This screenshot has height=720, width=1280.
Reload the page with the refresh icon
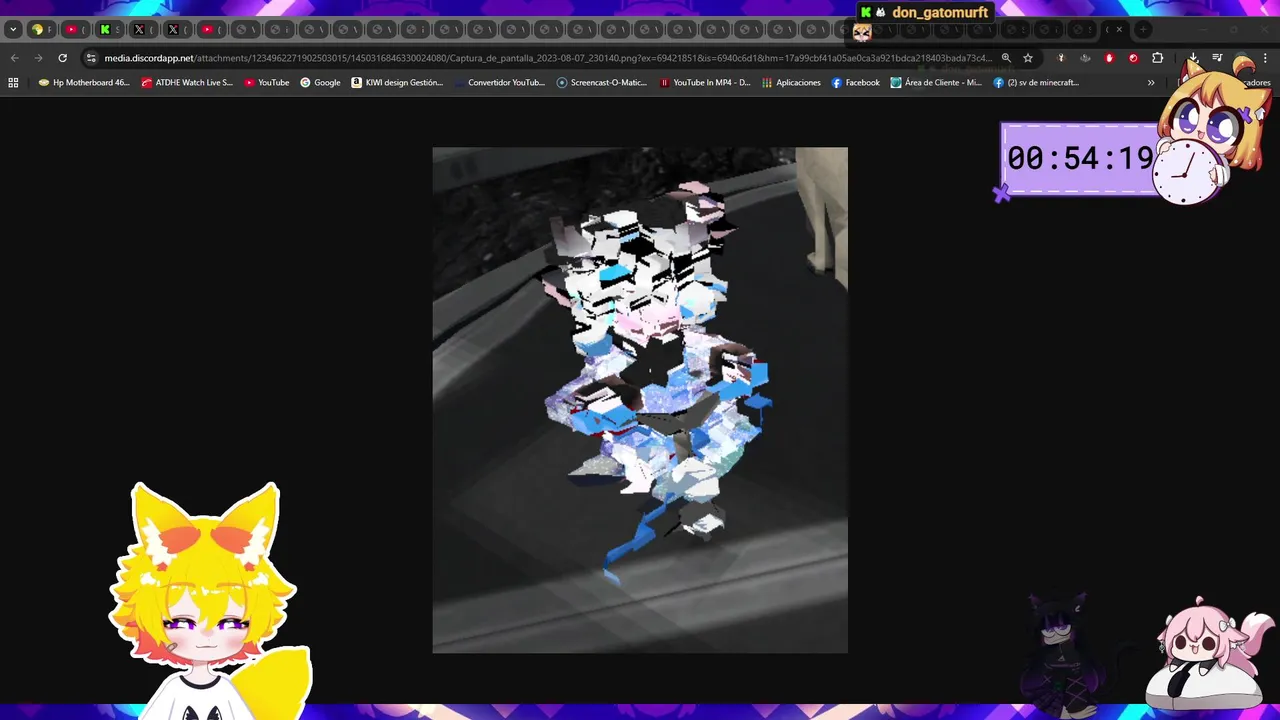(x=62, y=58)
